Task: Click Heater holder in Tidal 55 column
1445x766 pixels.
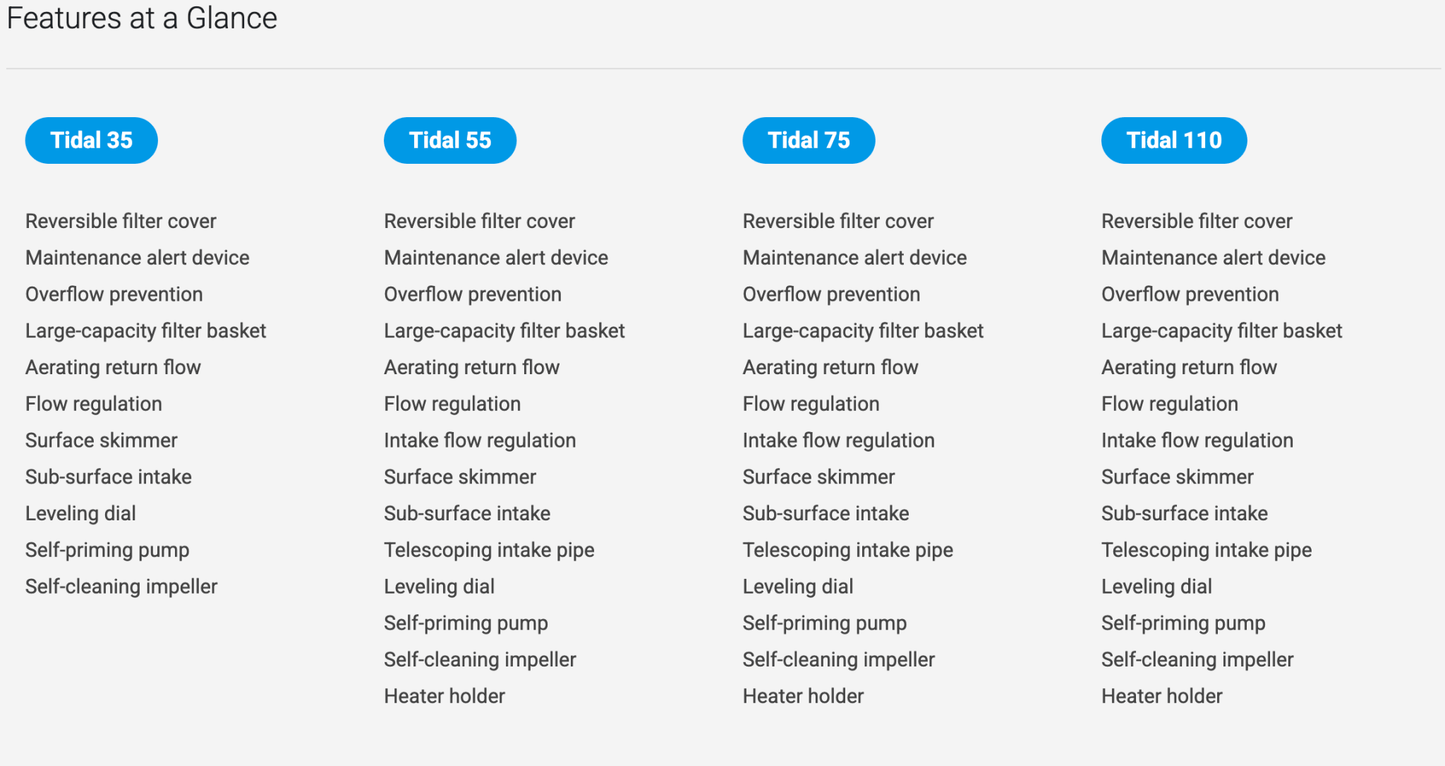Action: coord(444,696)
